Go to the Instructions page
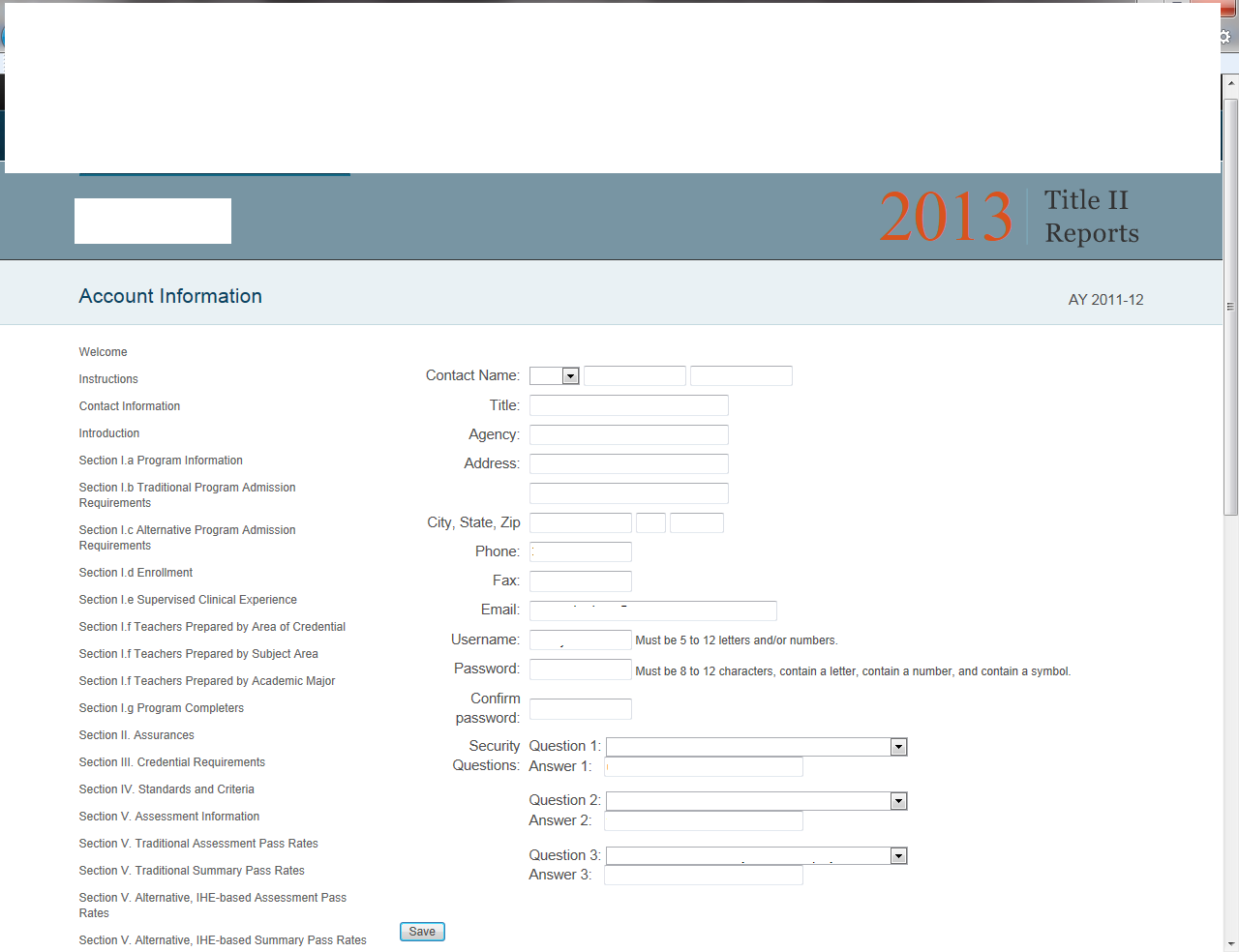 (108, 379)
